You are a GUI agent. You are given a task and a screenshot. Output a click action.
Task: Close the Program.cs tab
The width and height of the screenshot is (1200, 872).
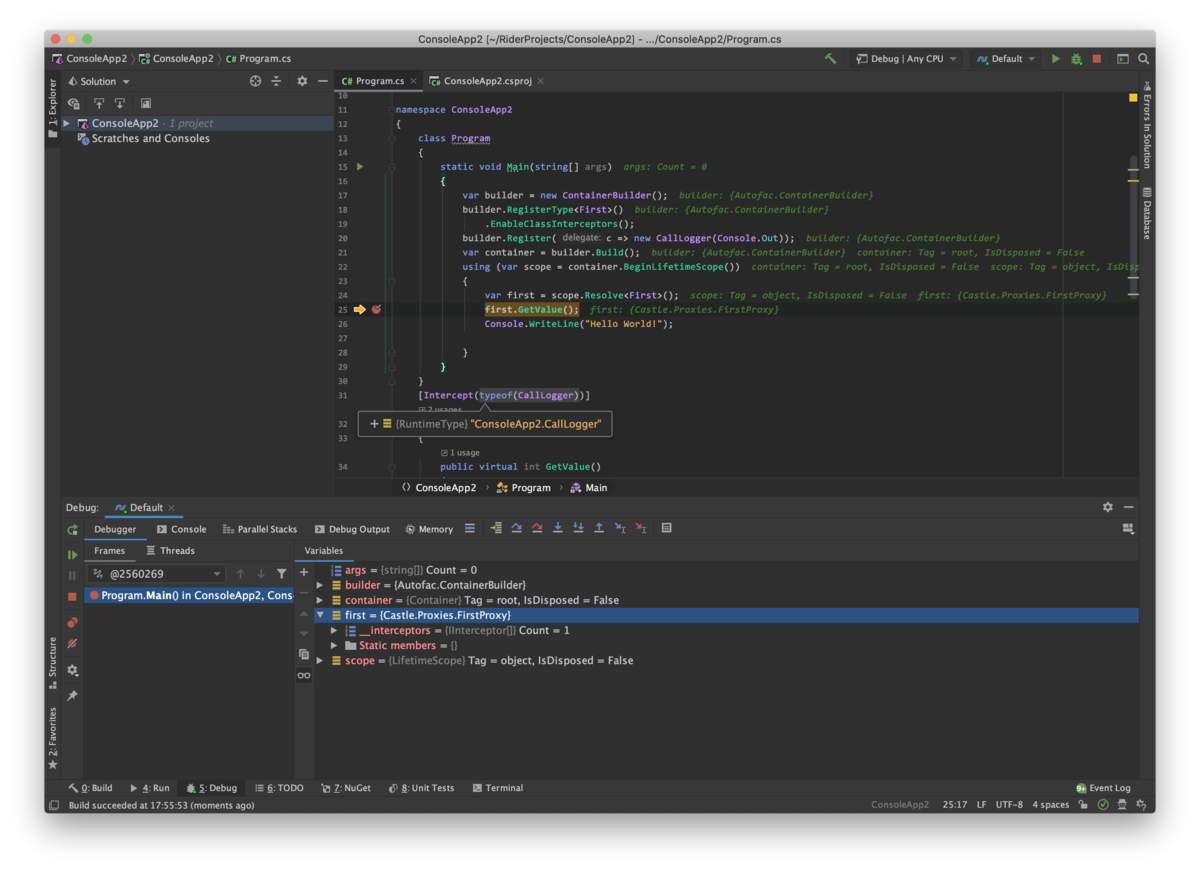(413, 81)
